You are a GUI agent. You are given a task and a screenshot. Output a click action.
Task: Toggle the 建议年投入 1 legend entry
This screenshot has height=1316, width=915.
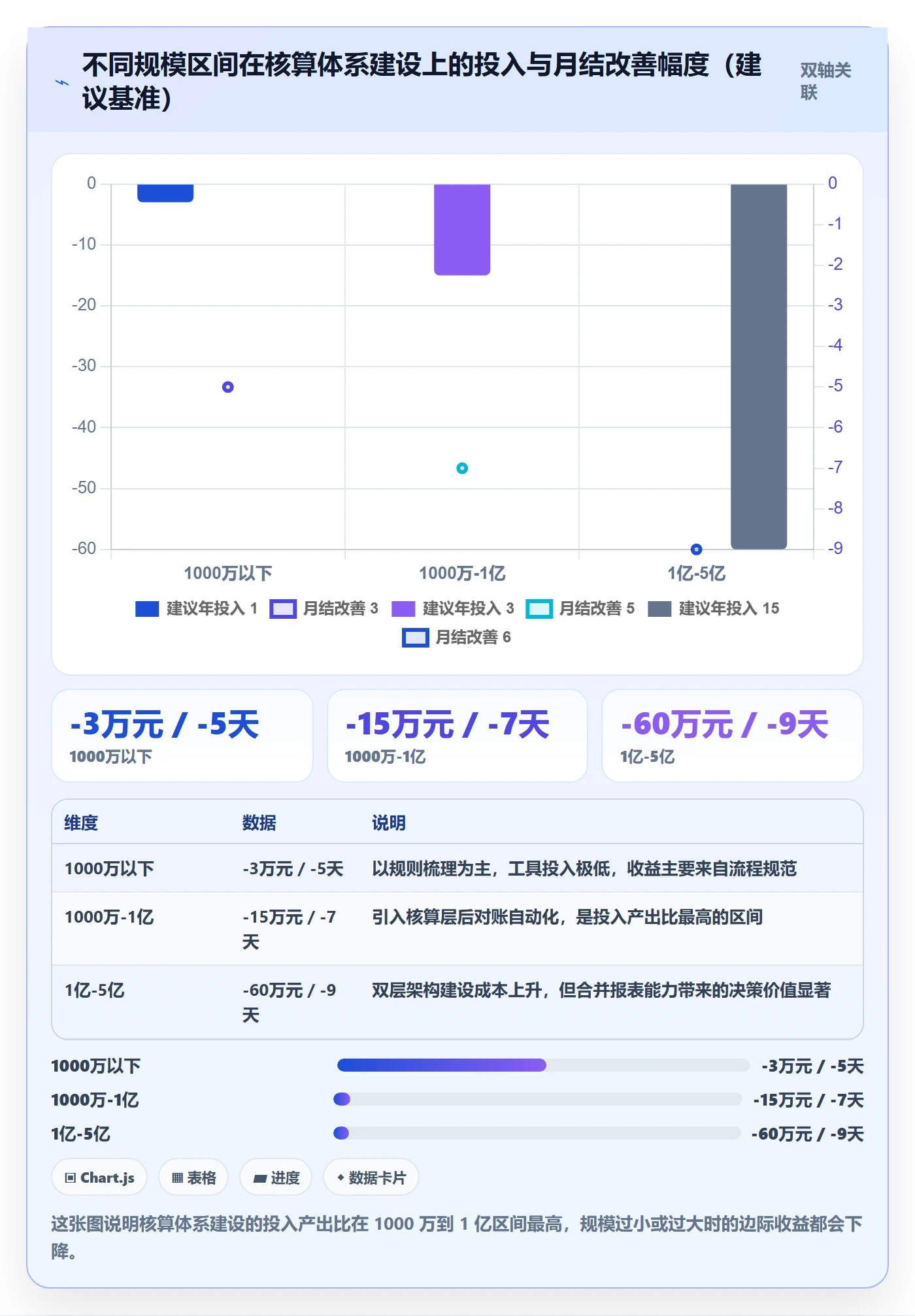pyautogui.click(x=196, y=608)
